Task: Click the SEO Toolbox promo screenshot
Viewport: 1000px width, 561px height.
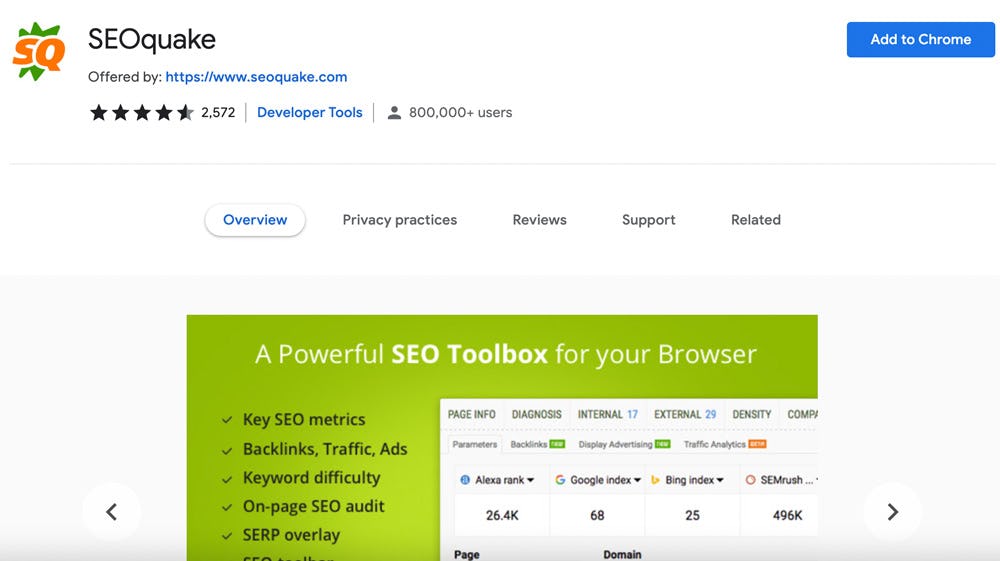Action: pyautogui.click(x=502, y=438)
